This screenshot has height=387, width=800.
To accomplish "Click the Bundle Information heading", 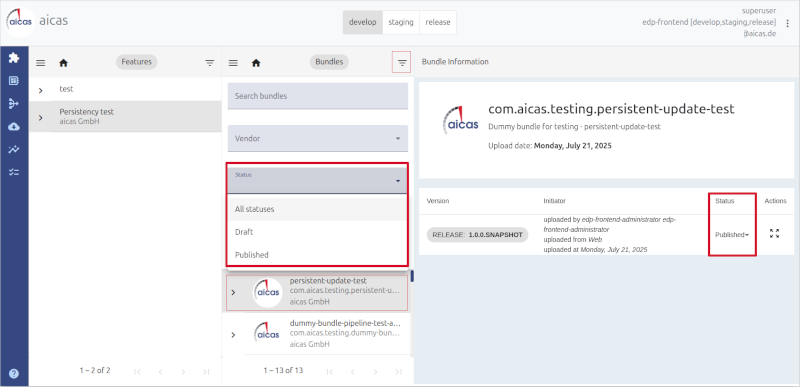I will tap(455, 62).
